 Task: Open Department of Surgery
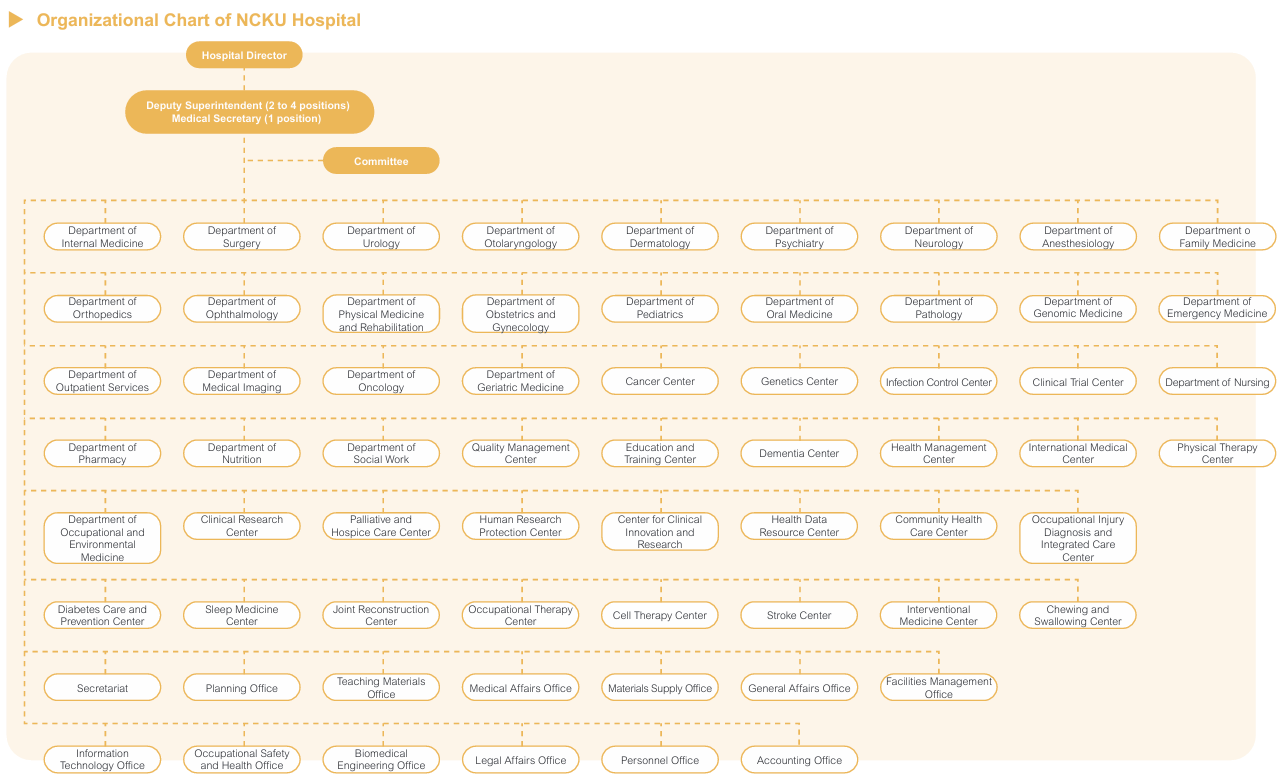pyautogui.click(x=242, y=237)
